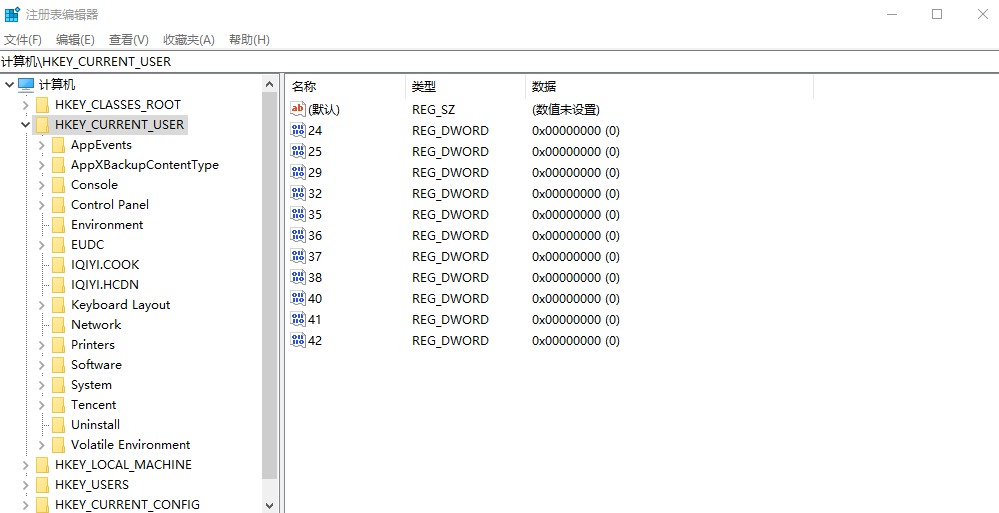This screenshot has width=999, height=513.
Task: Expand the AppEvents key
Action: 41,145
